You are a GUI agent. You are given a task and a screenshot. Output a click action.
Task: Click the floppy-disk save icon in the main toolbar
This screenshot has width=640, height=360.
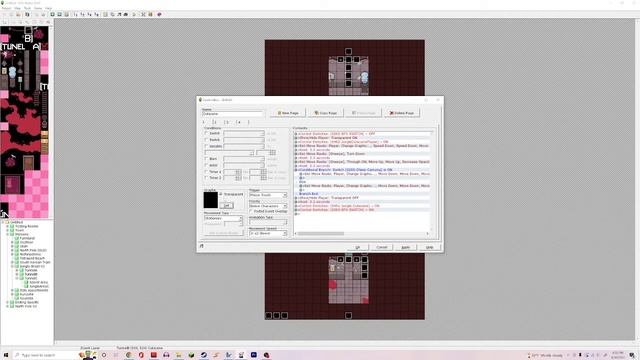[x=27, y=14]
